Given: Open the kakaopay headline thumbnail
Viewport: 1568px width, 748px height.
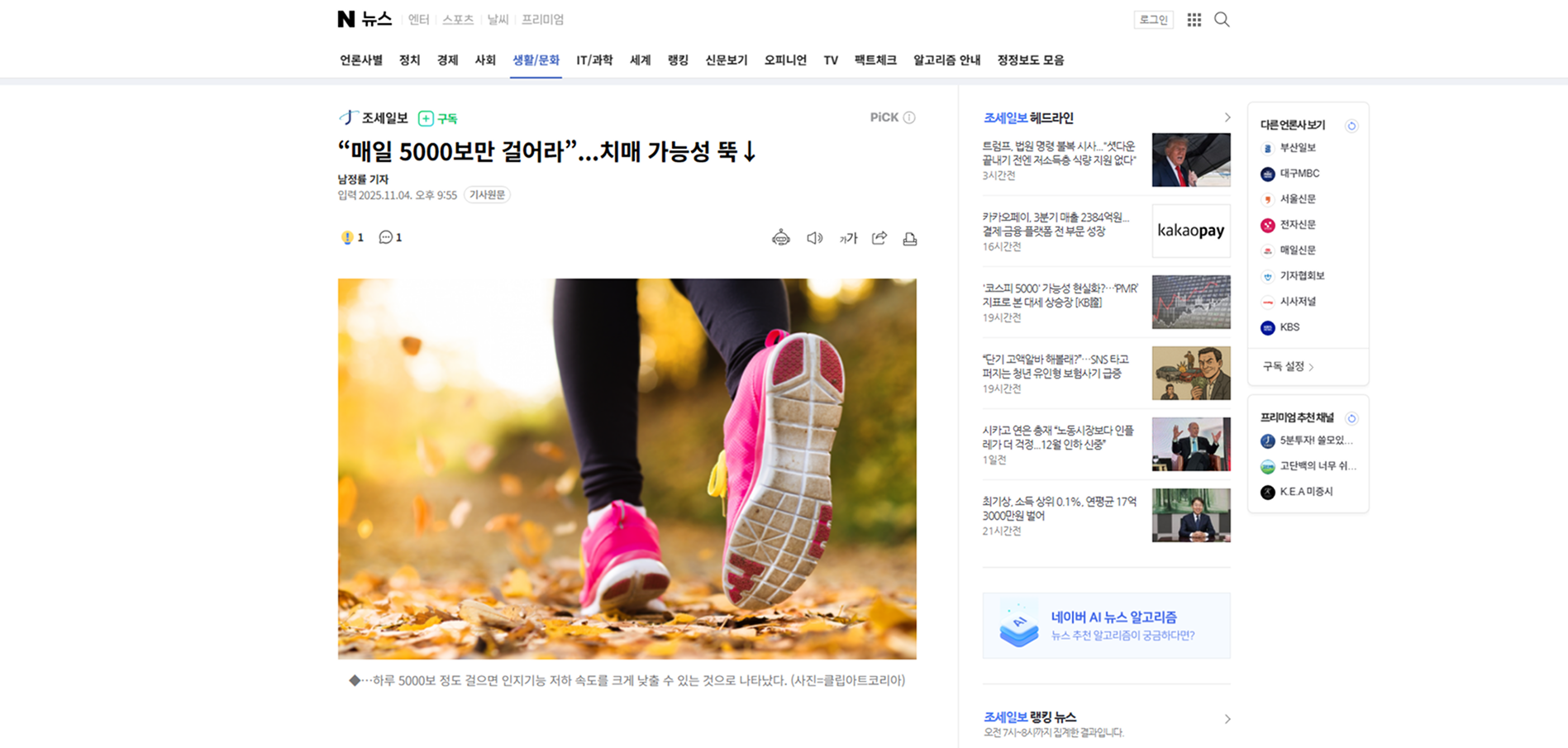Looking at the screenshot, I should [x=1190, y=231].
